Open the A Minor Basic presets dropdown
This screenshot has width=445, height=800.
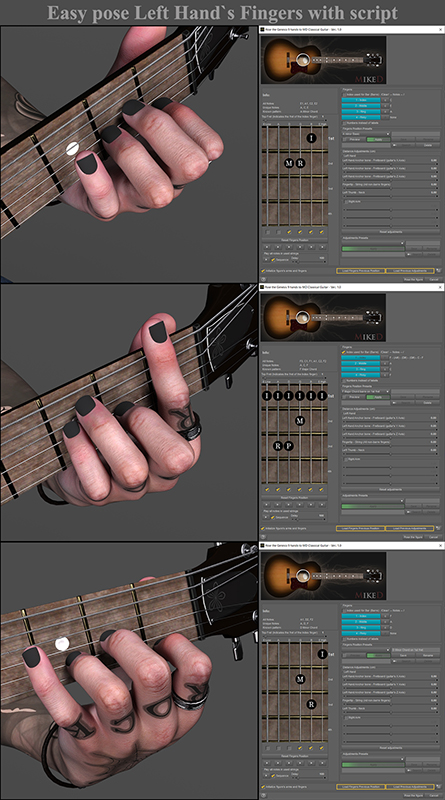pos(366,134)
